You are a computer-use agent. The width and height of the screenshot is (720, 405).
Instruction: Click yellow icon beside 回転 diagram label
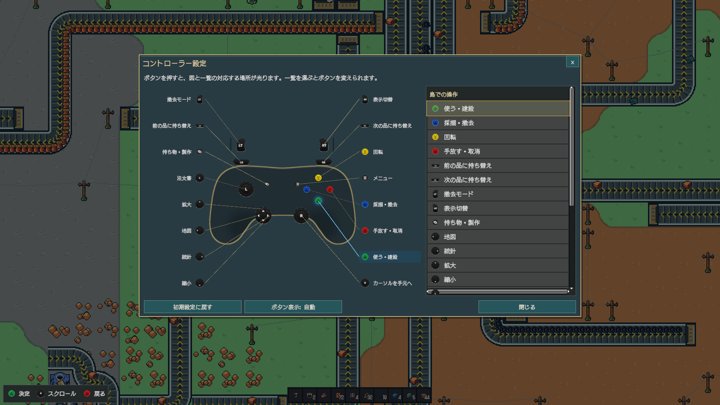pos(365,152)
